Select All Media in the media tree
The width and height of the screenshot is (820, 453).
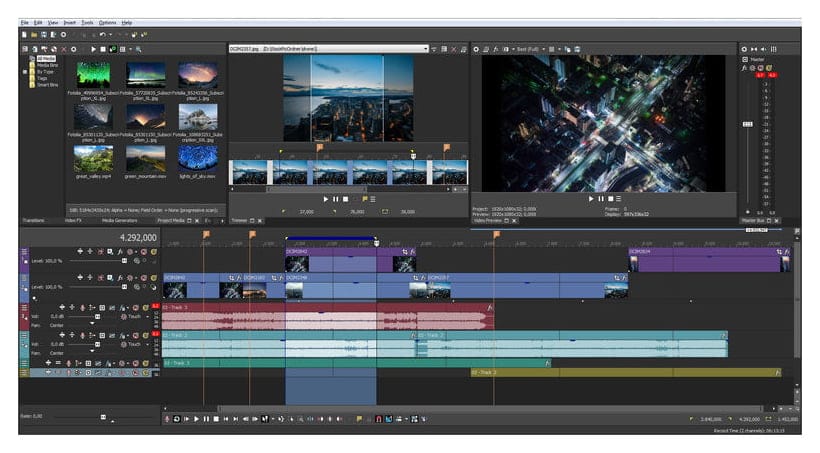tap(46, 59)
